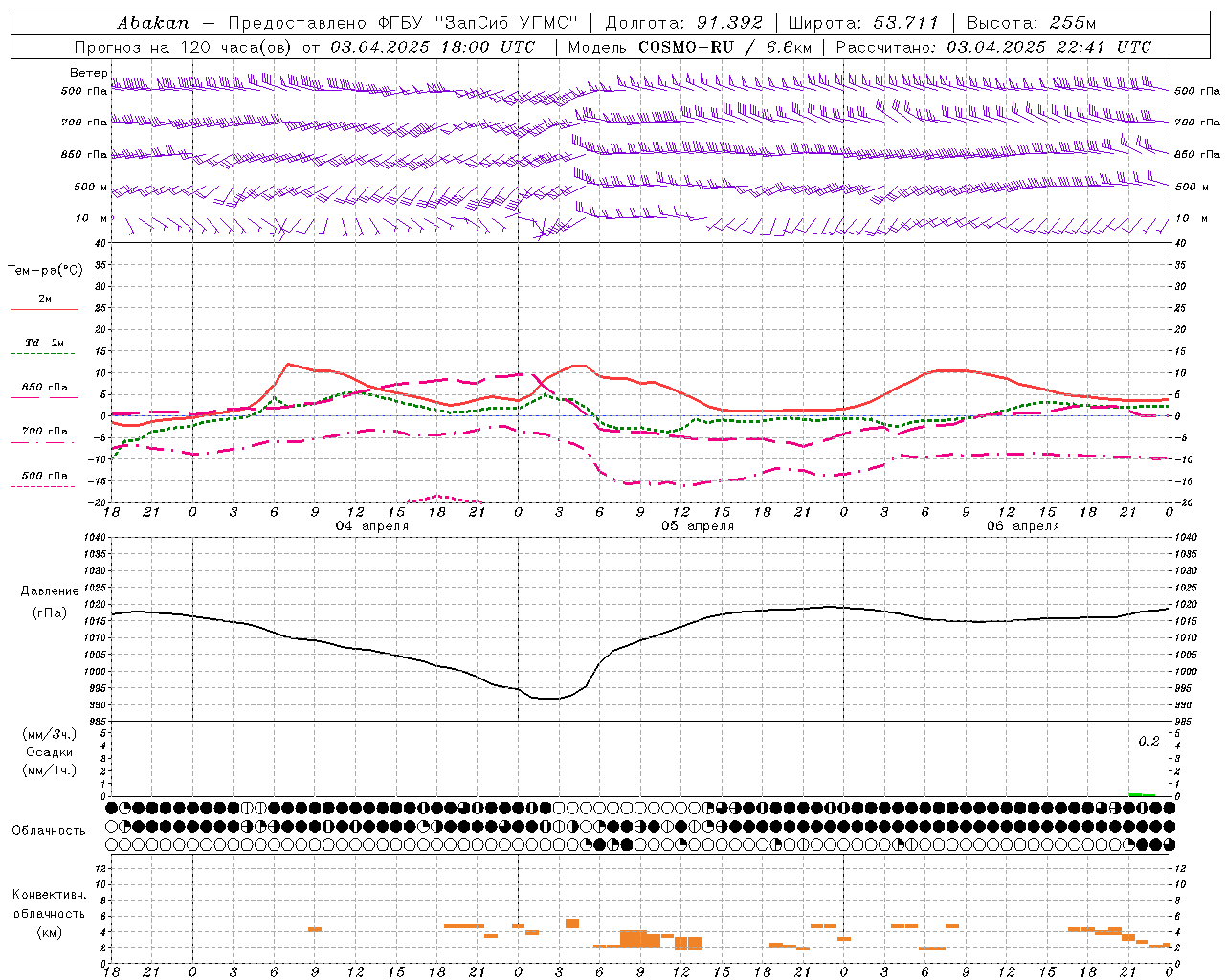
Task: Click the "(мм/3ч.)" precipitation unit label
Action: pos(50,734)
